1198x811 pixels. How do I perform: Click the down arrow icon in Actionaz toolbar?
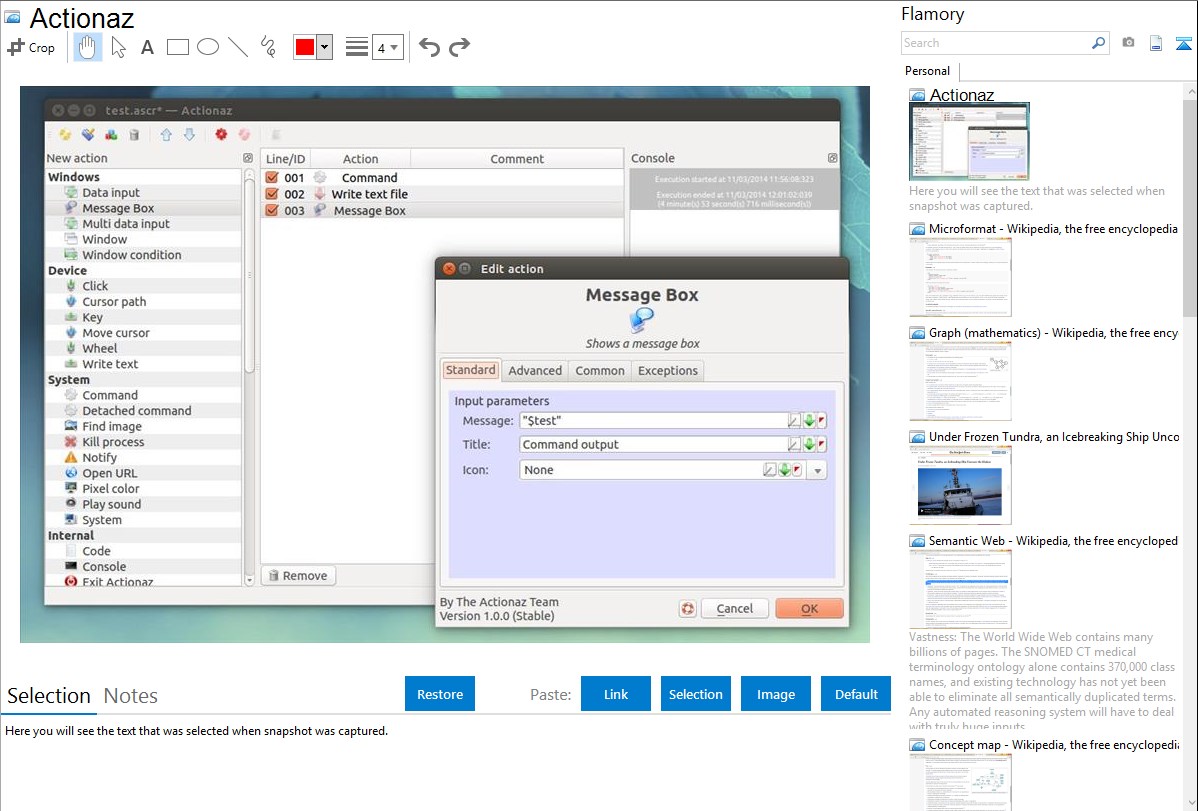point(189,135)
